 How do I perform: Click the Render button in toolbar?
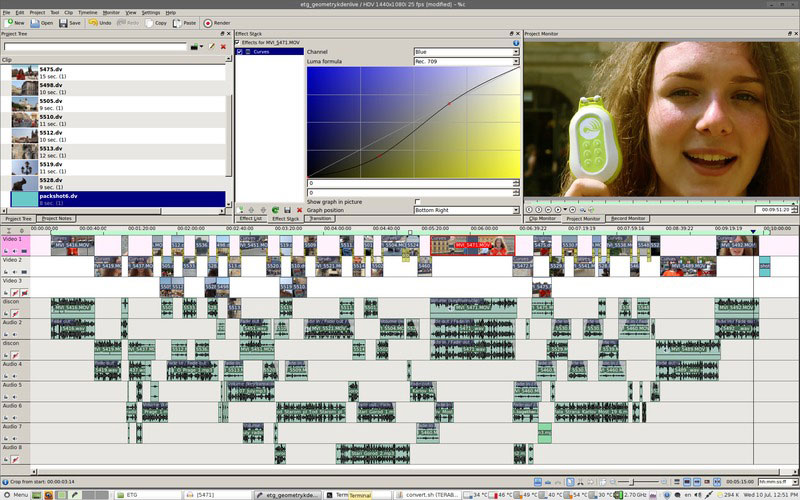(216, 22)
